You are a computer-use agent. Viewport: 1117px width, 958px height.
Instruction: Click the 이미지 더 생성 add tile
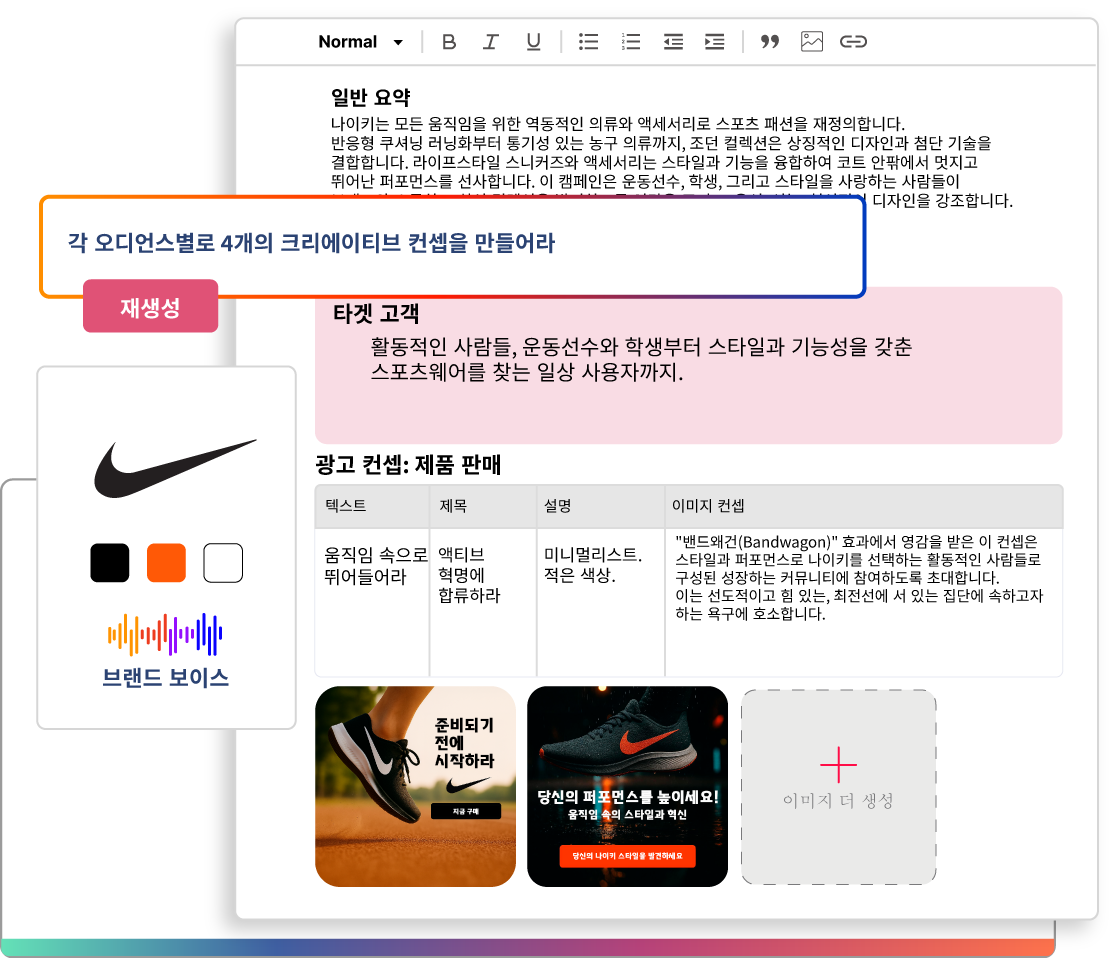point(838,787)
